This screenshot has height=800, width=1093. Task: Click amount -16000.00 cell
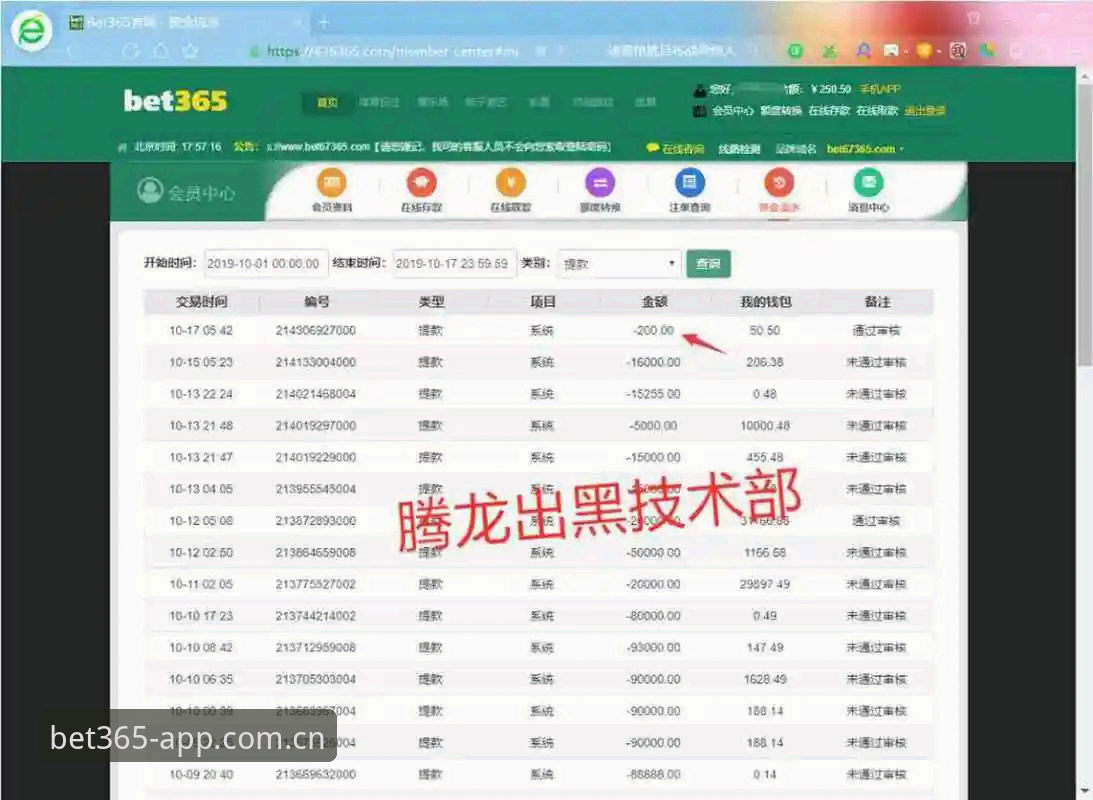653,362
